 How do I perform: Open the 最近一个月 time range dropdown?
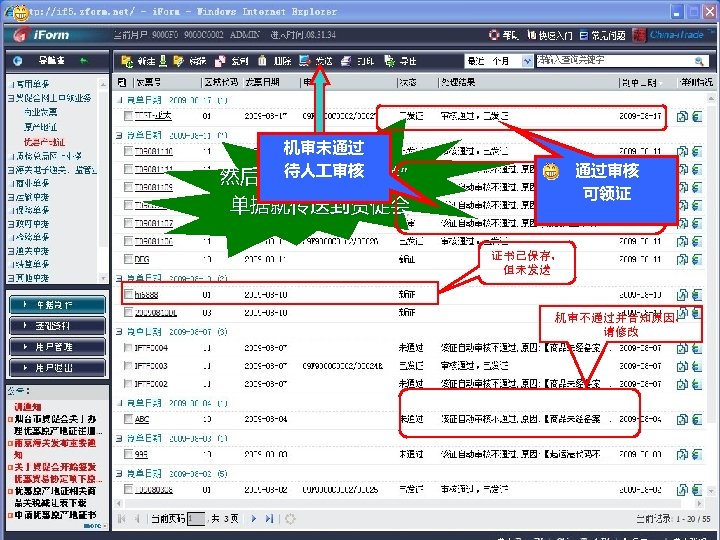coord(527,61)
